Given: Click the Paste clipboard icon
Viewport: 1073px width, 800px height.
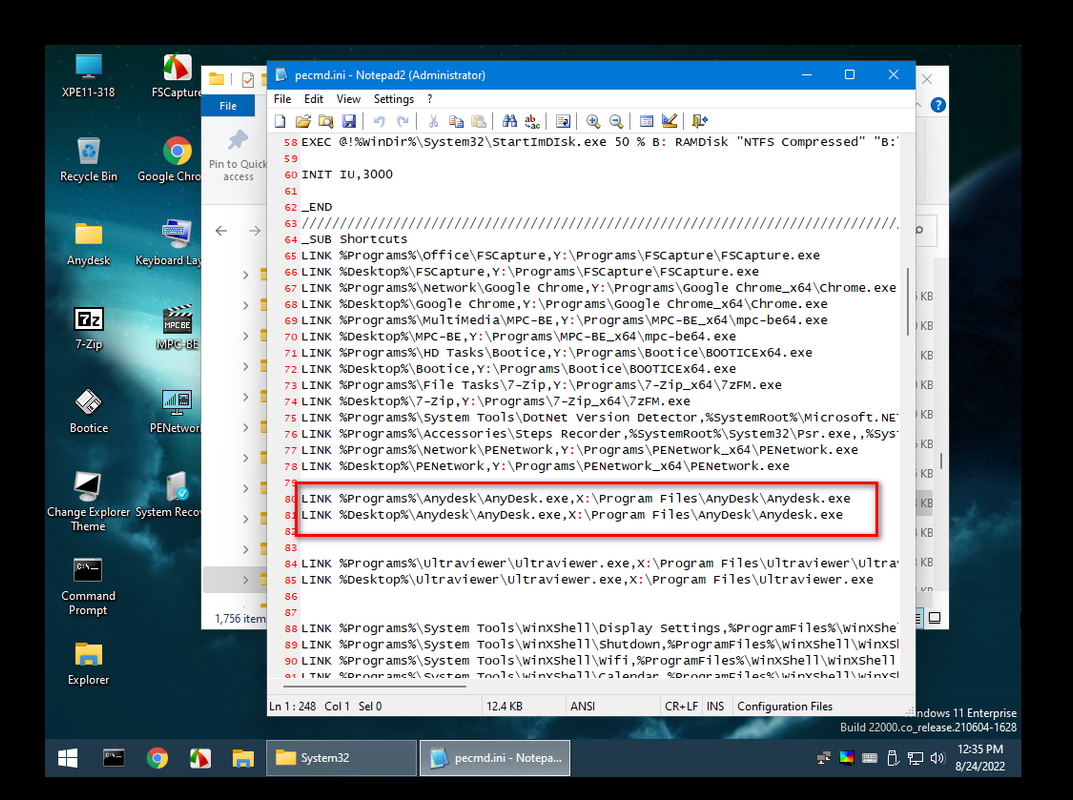Looking at the screenshot, I should (479, 121).
